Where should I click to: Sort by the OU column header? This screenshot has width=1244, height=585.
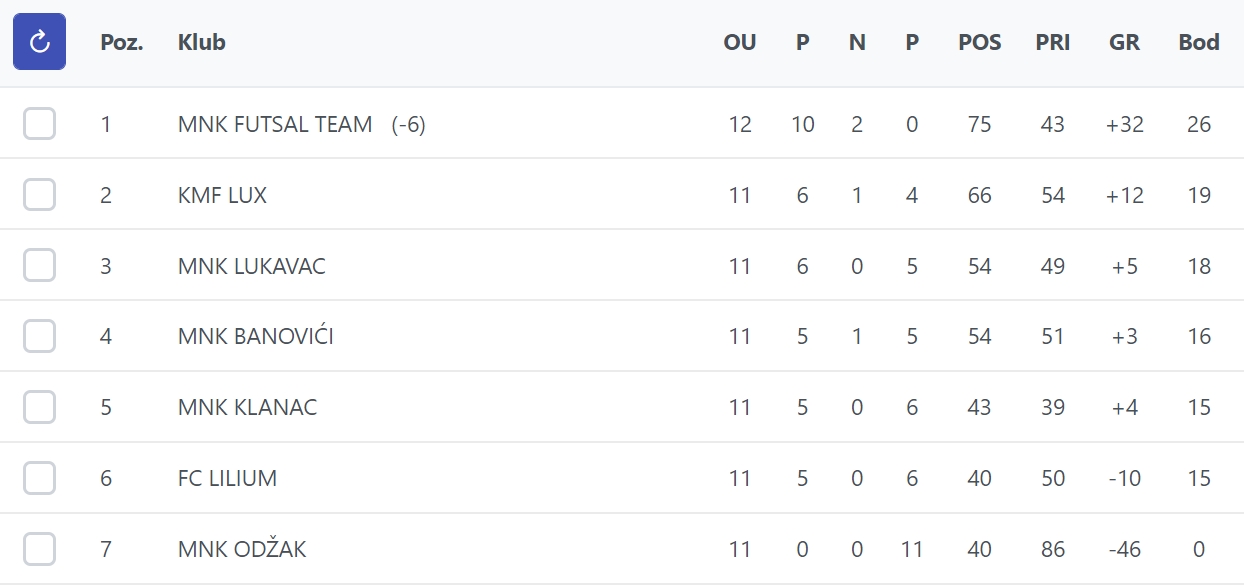[740, 42]
